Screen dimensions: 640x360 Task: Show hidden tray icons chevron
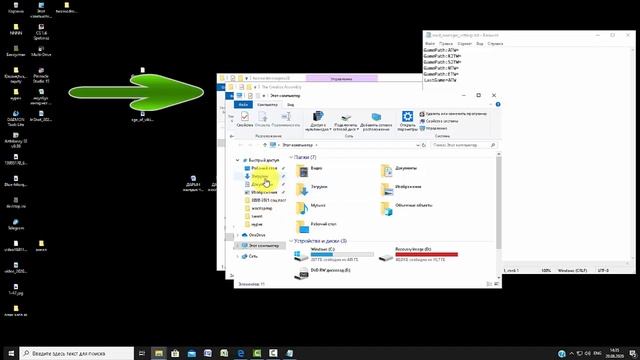click(571, 353)
